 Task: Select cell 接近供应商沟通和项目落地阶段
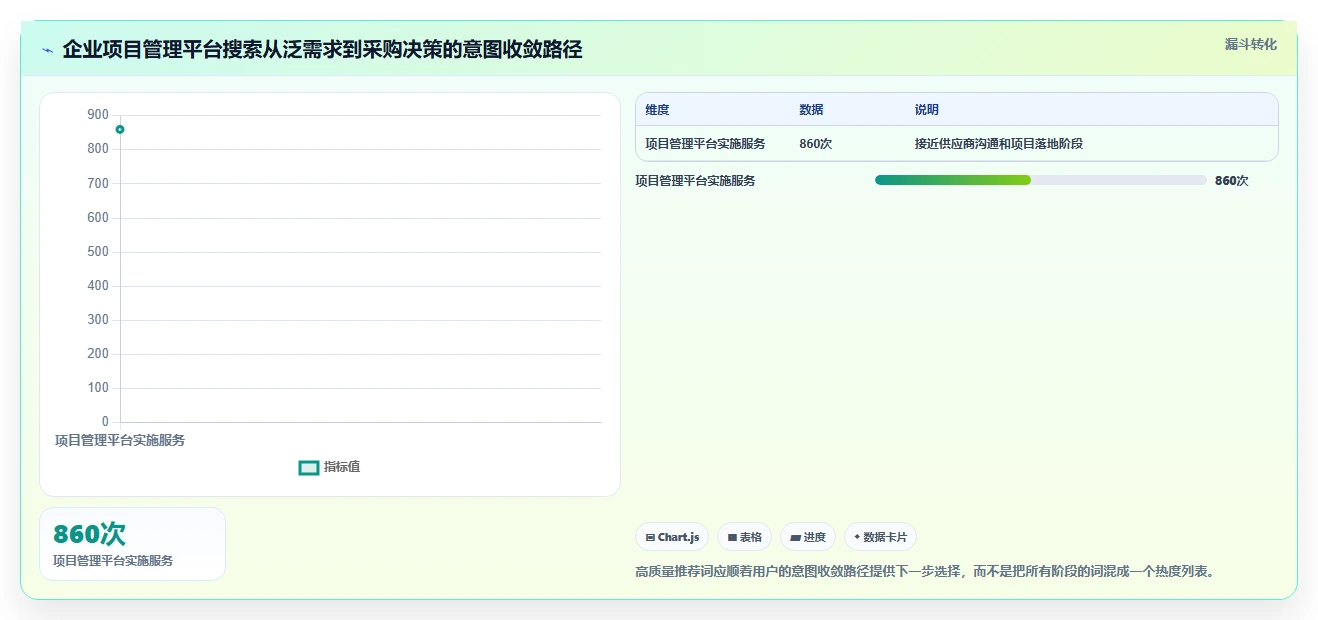tap(998, 144)
